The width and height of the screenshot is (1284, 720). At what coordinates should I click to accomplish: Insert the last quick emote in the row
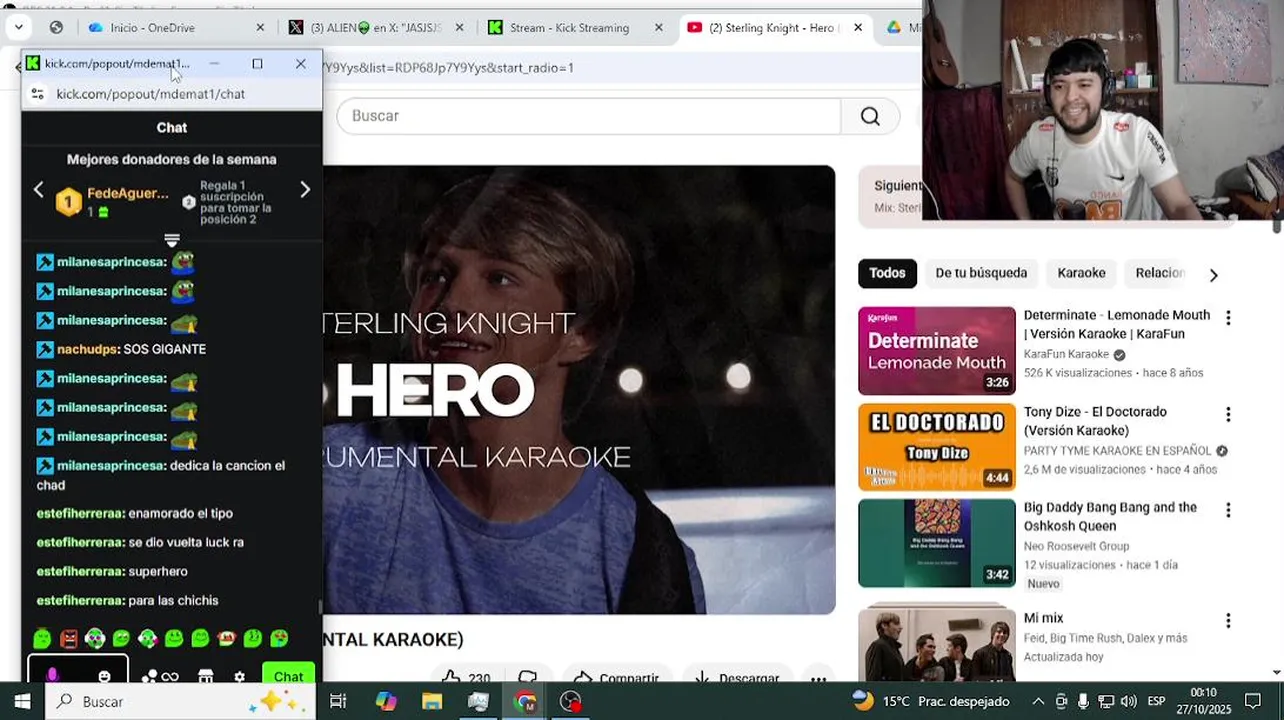[x=279, y=638]
